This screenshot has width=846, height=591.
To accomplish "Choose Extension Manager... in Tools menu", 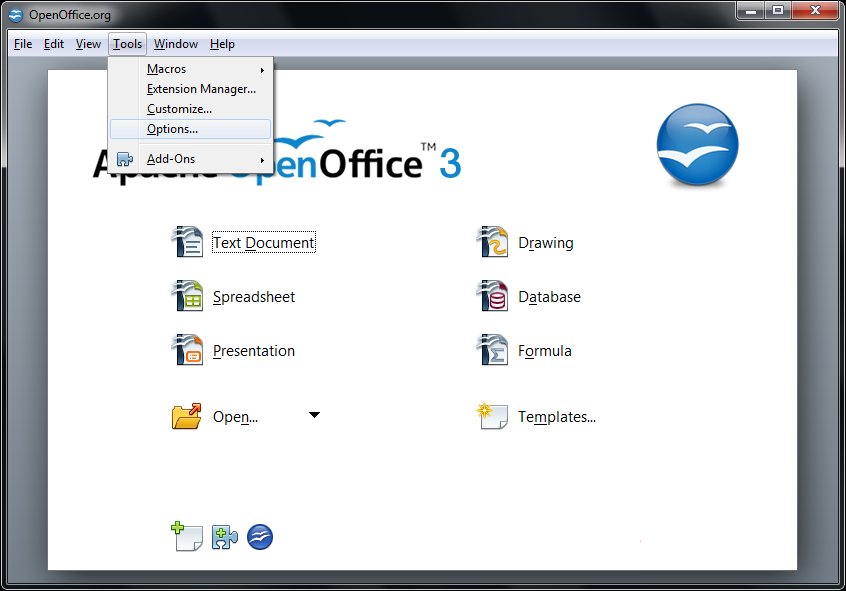I will pyautogui.click(x=201, y=89).
